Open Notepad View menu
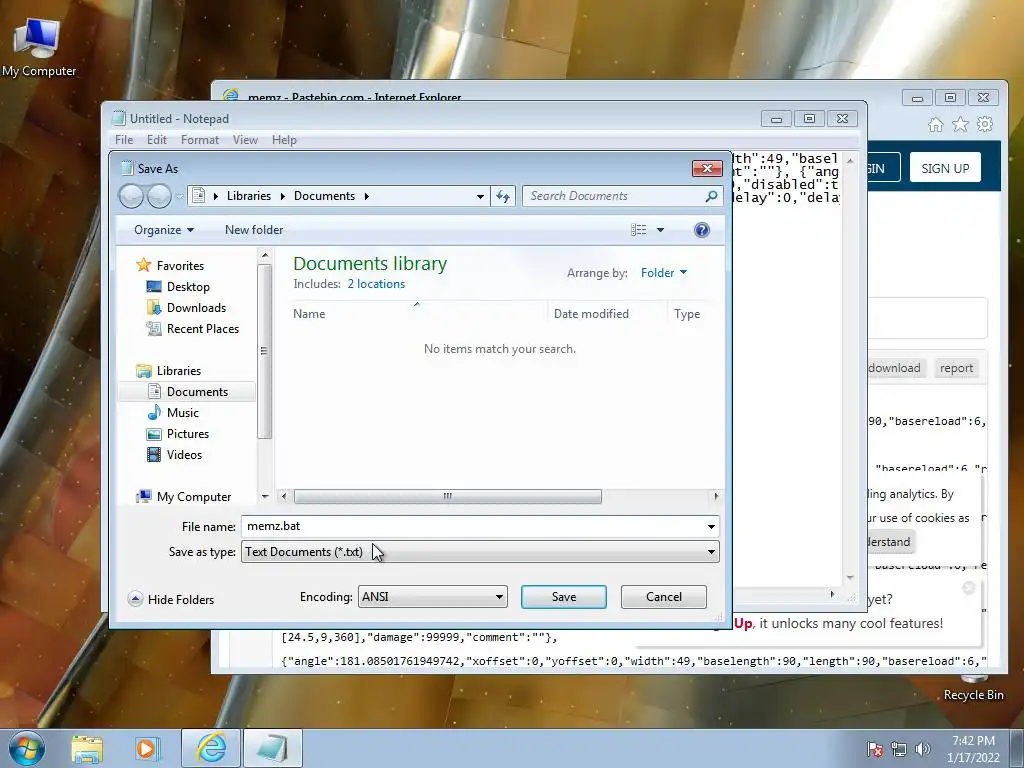The width and height of the screenshot is (1024, 768). tap(246, 140)
